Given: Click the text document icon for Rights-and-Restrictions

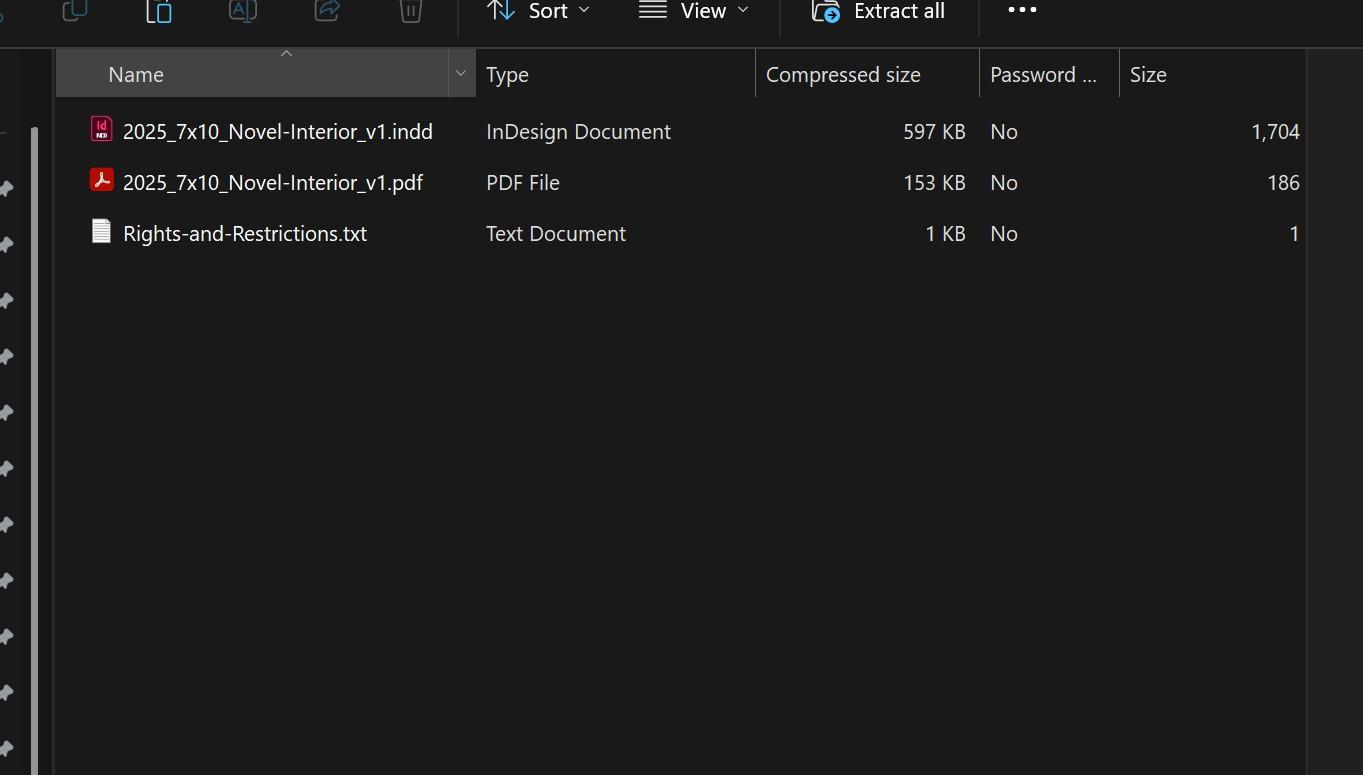Looking at the screenshot, I should pyautogui.click(x=101, y=231).
